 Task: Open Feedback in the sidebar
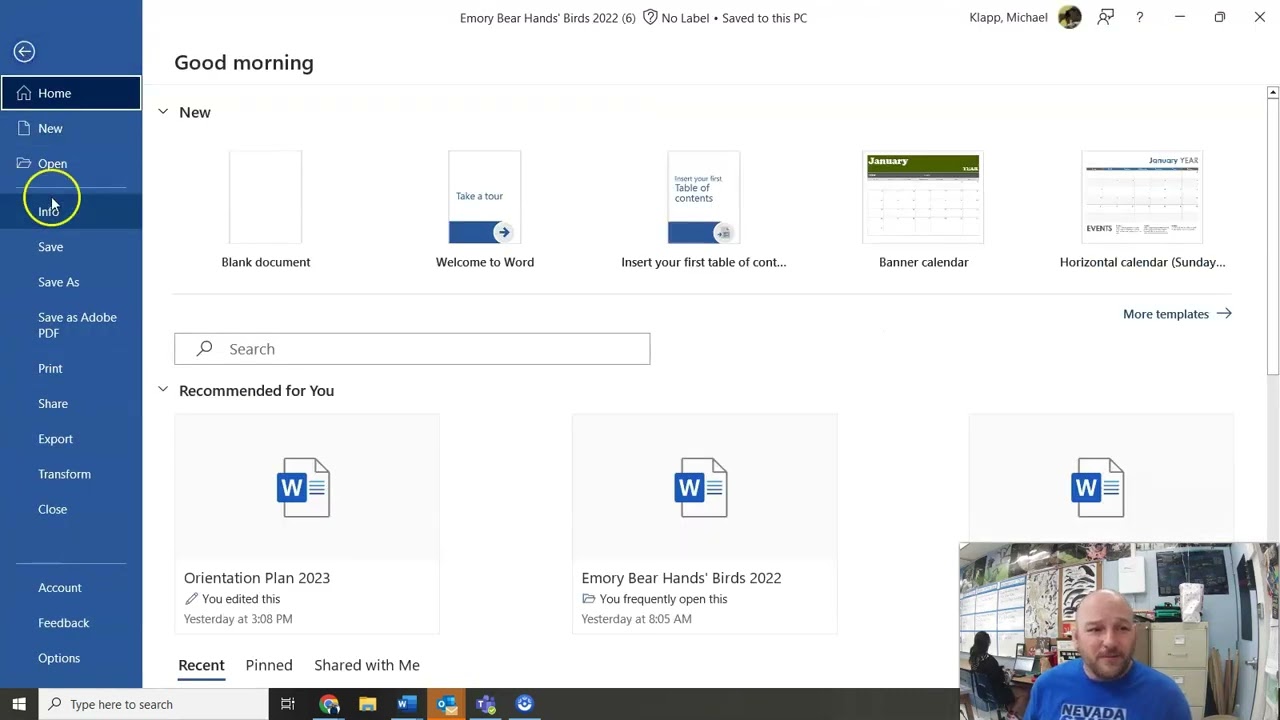coord(71,623)
